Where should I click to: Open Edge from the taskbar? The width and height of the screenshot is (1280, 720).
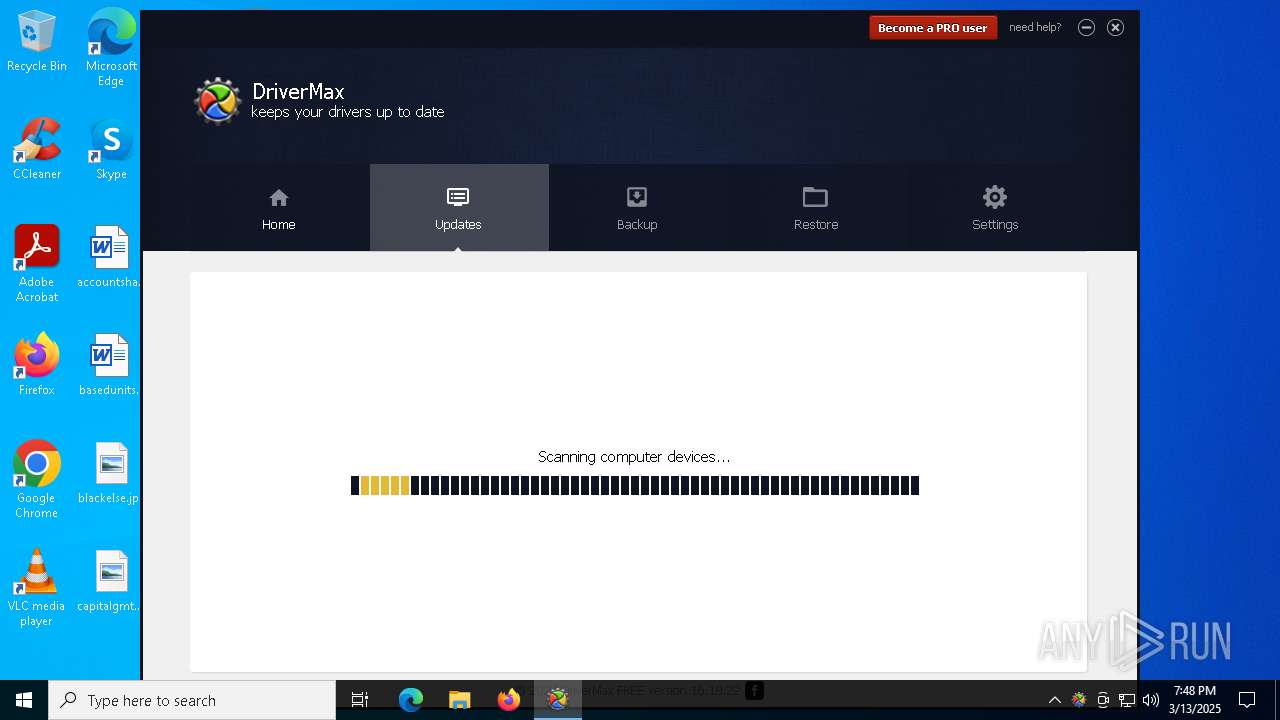point(411,700)
